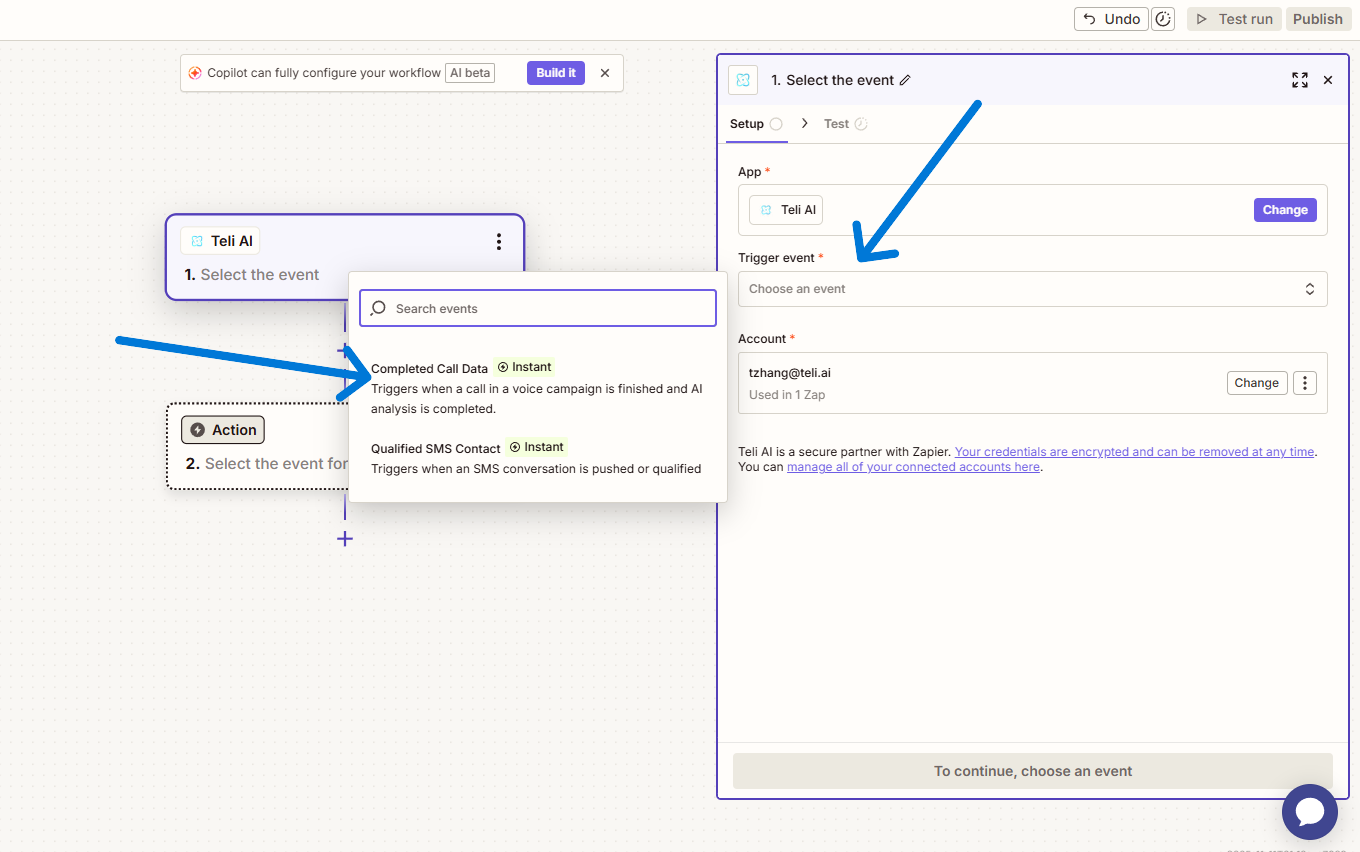
Task: Click the search magnifier icon
Action: pos(378,308)
